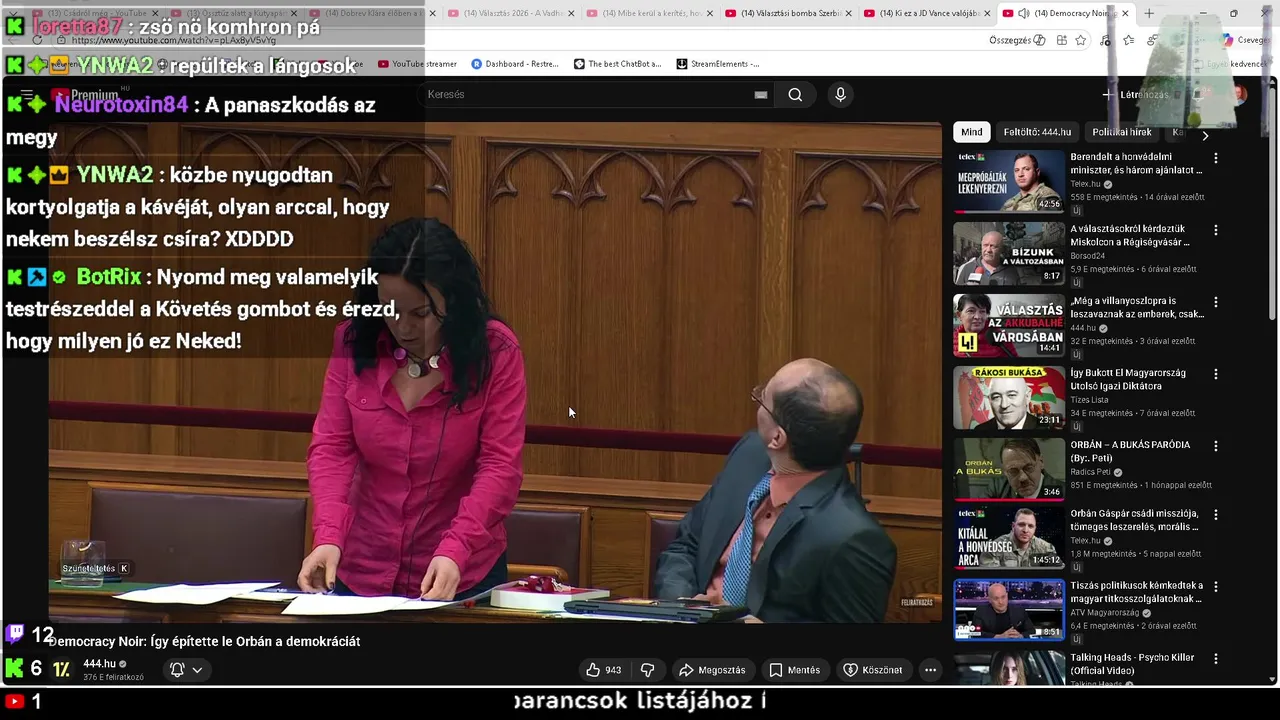This screenshot has height=720, width=1280.
Task: Click the Radics Peti channel name
Action: (1090, 472)
